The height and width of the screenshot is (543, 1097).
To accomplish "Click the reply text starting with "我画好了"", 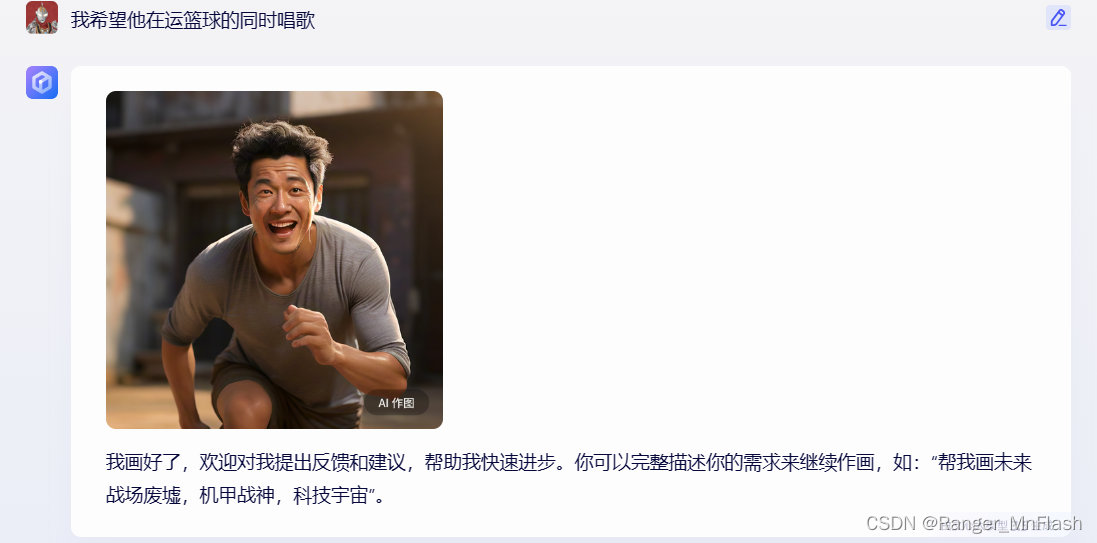I will (x=568, y=479).
